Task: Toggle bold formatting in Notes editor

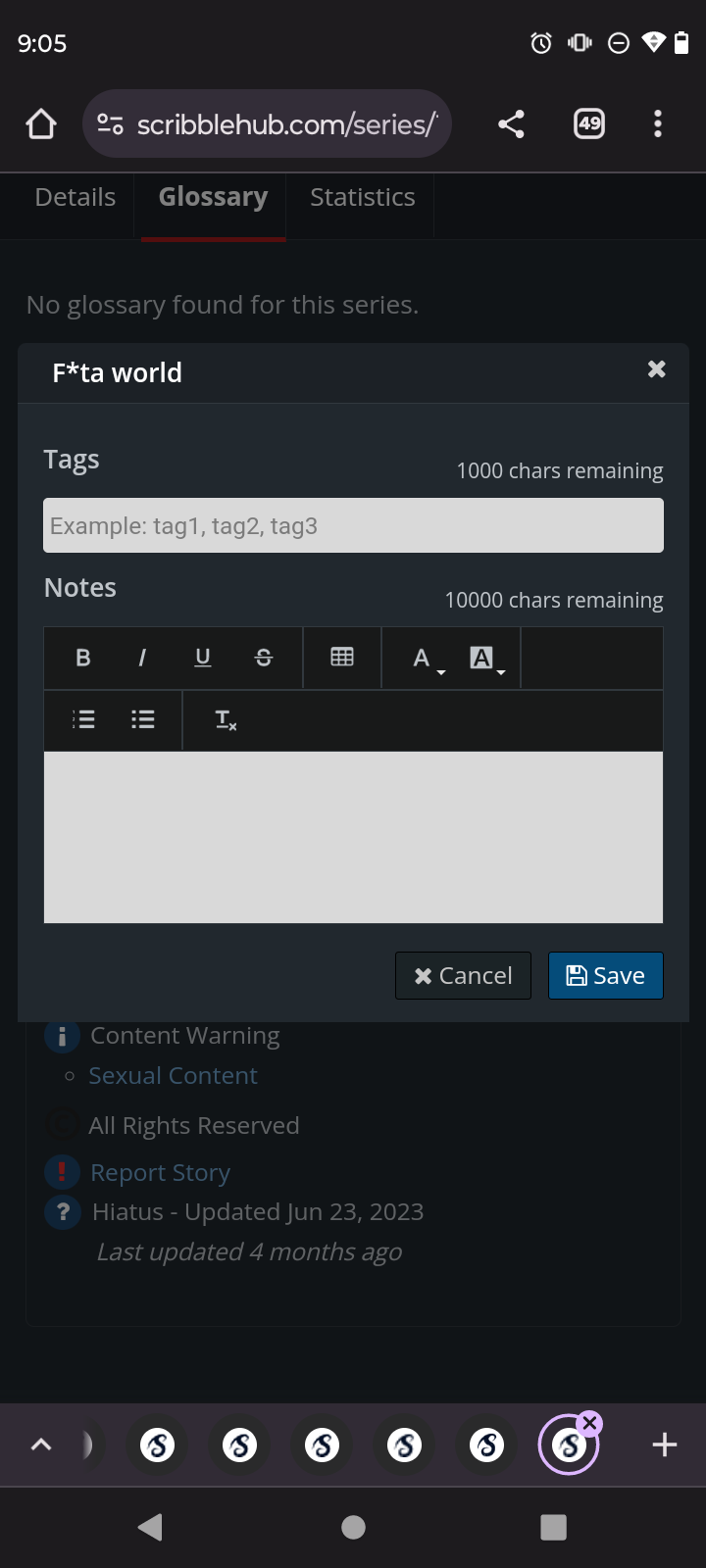Action: pos(83,658)
